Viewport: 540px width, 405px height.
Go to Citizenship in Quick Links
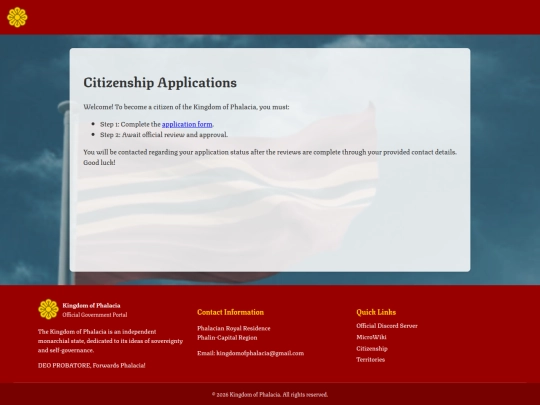[372, 349]
